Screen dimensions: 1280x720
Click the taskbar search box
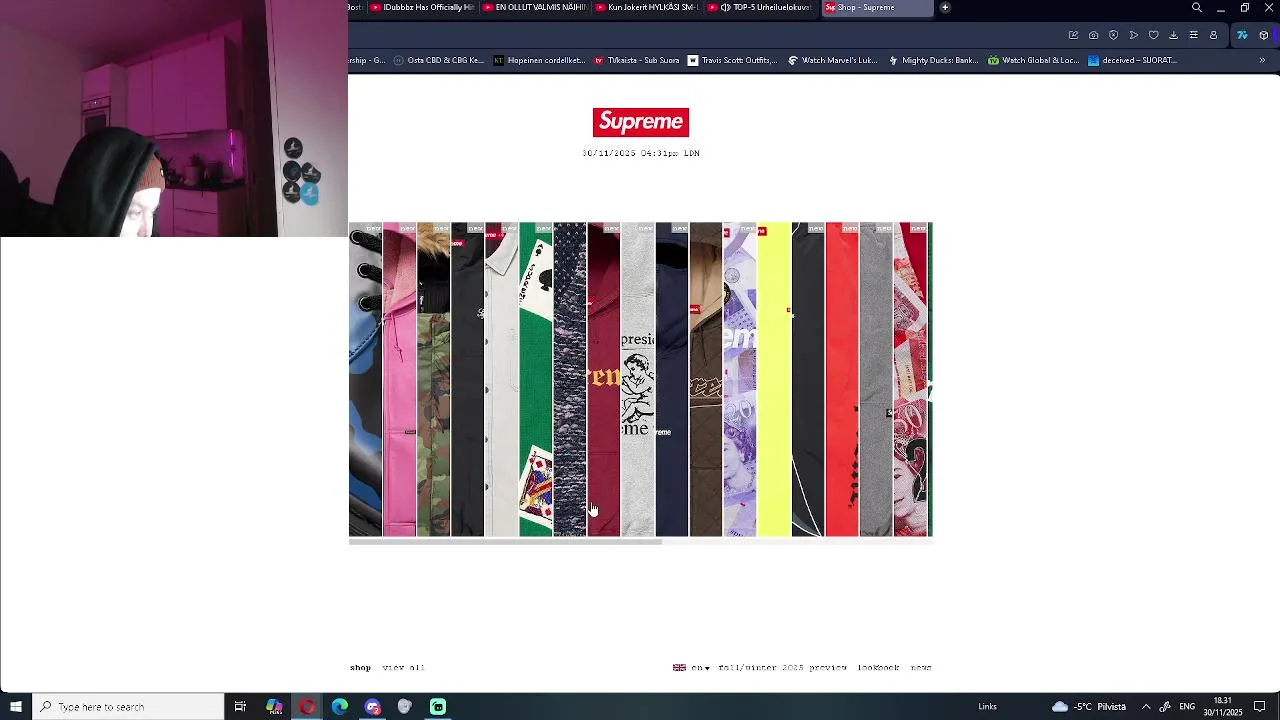coord(128,706)
